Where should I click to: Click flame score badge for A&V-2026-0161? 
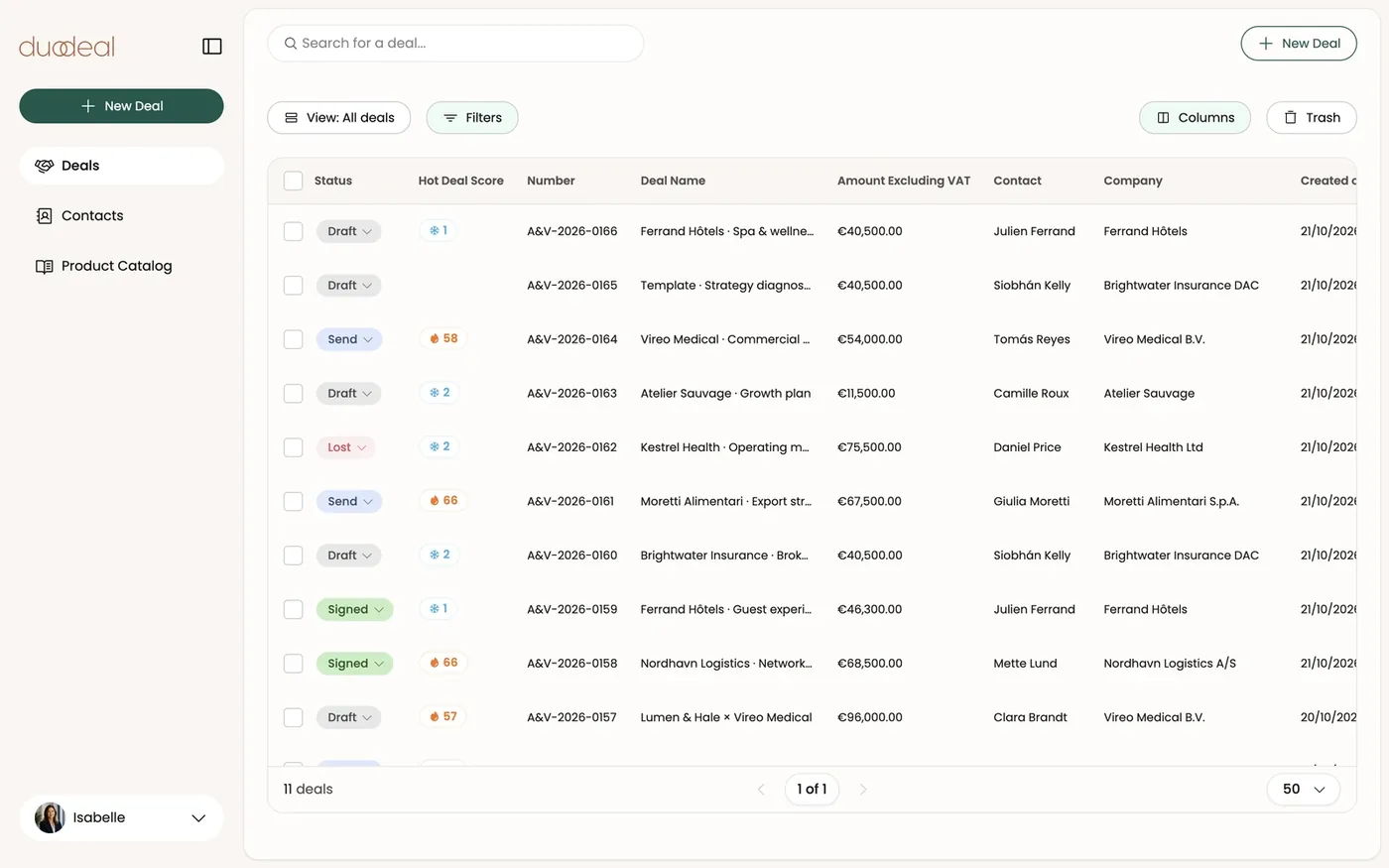pyautogui.click(x=443, y=500)
